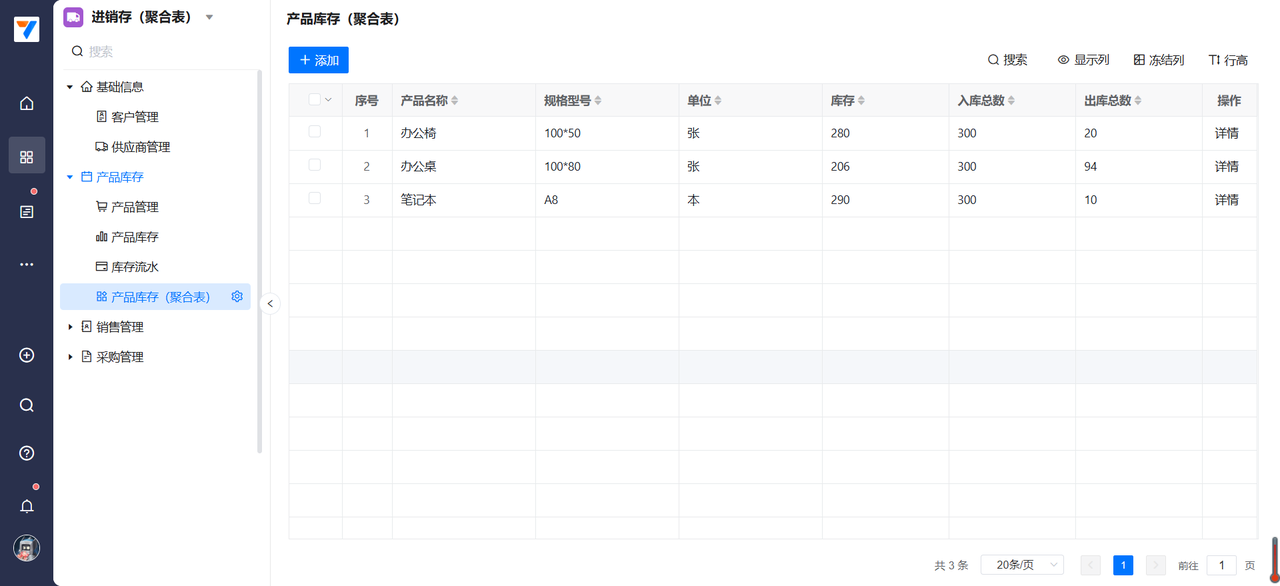
Task: Click the 行高 row height tool
Action: point(1228,60)
